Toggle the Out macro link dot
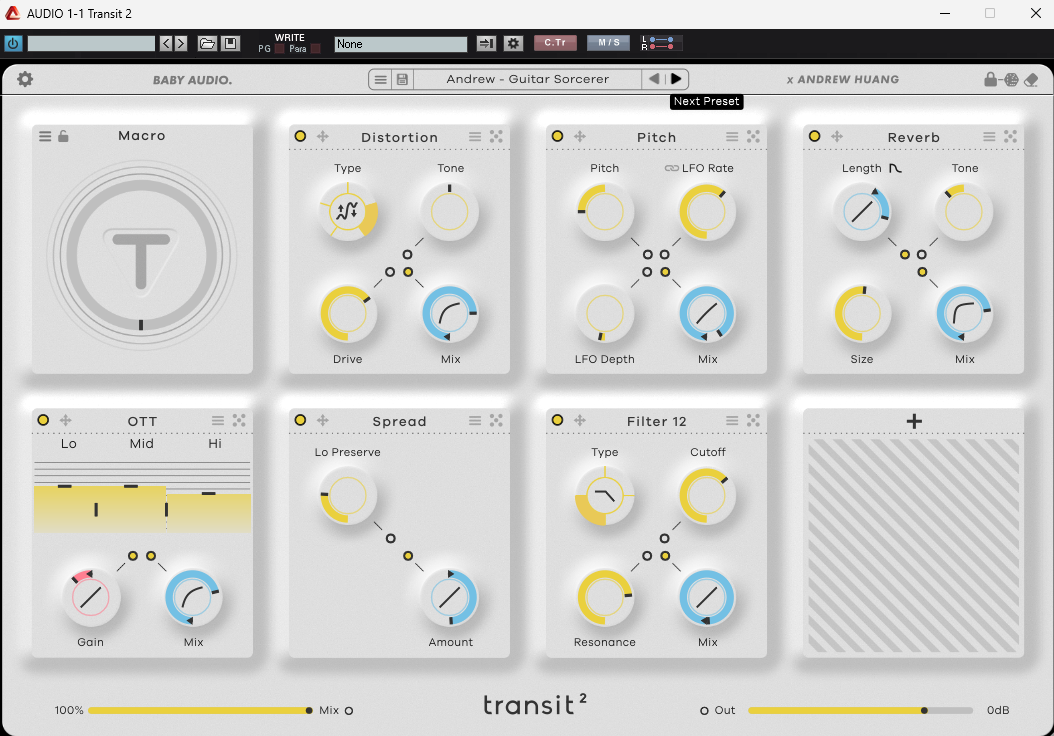This screenshot has height=736, width=1054. tap(704, 710)
